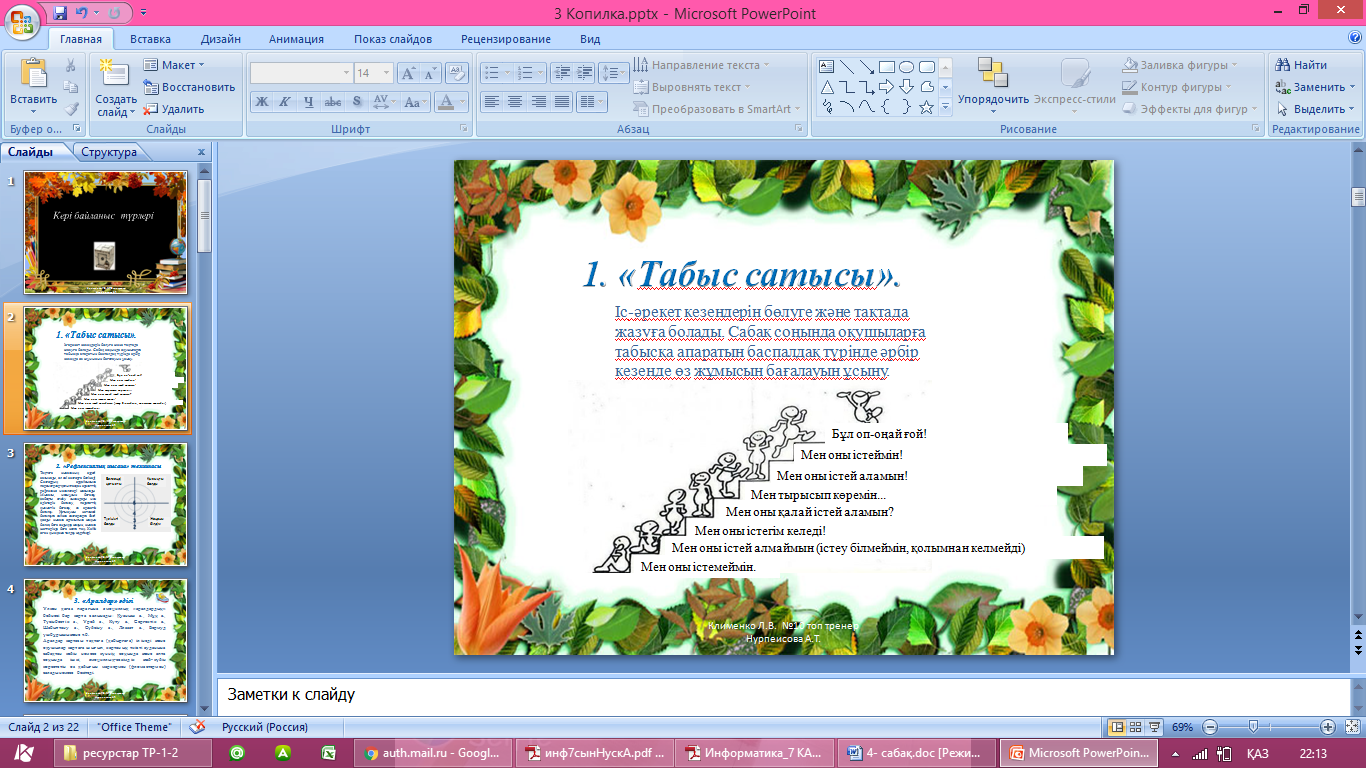
Task: Click the Copy icon in the clipboard group
Action: [71, 87]
